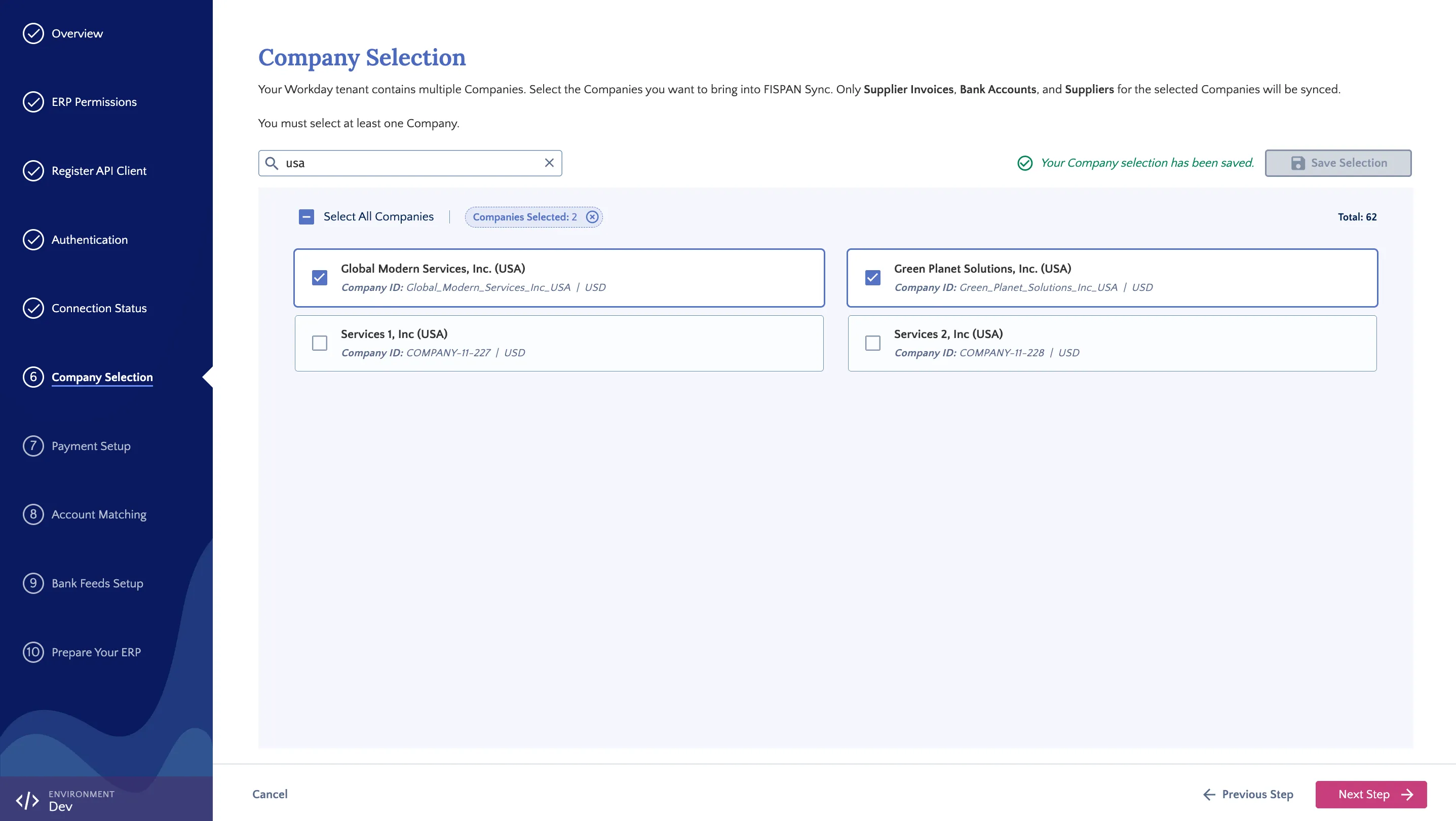Click the Overview step checkmark icon
The image size is (1456, 821).
[33, 33]
